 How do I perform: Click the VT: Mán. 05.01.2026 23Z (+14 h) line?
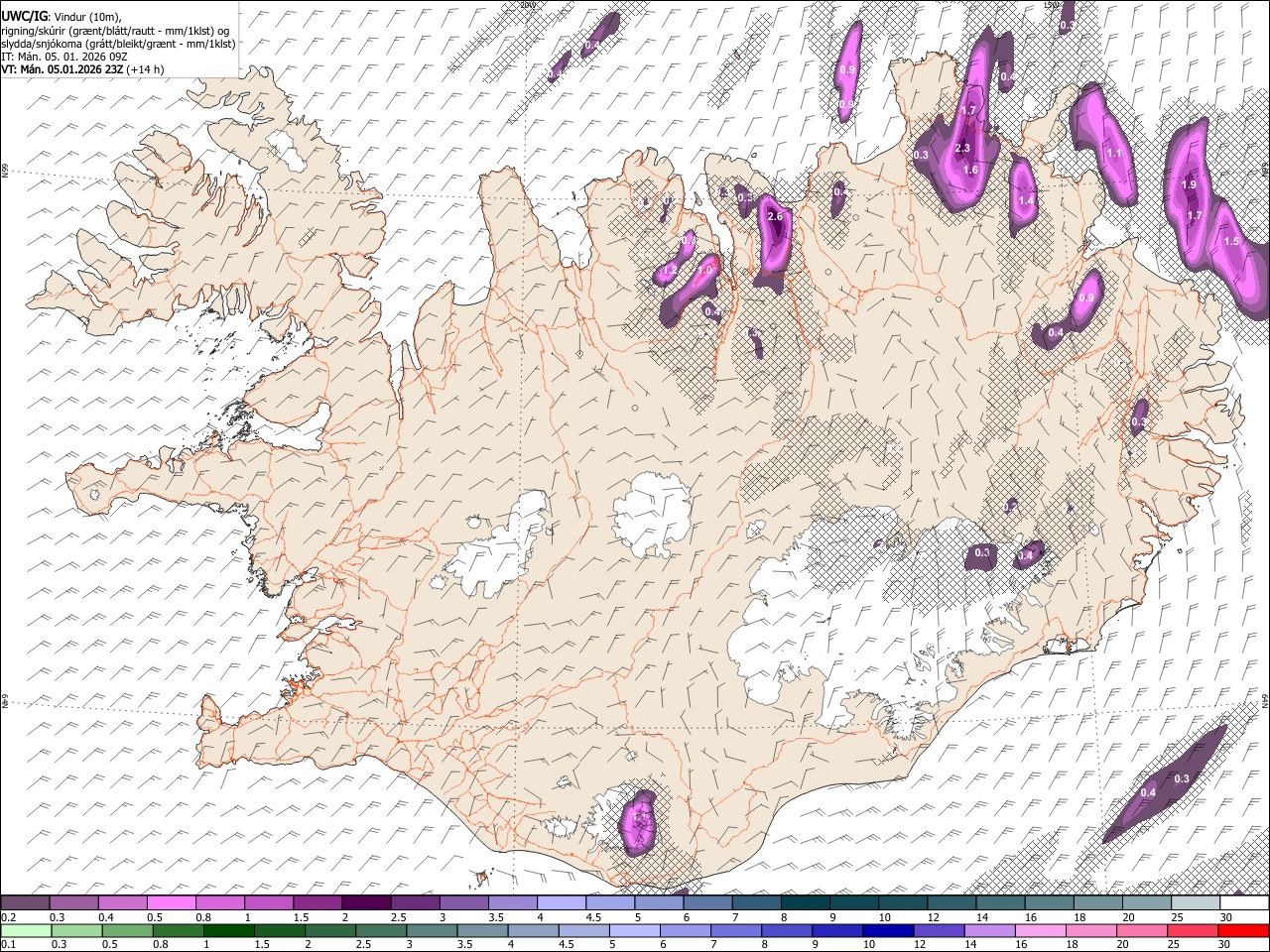click(x=83, y=69)
